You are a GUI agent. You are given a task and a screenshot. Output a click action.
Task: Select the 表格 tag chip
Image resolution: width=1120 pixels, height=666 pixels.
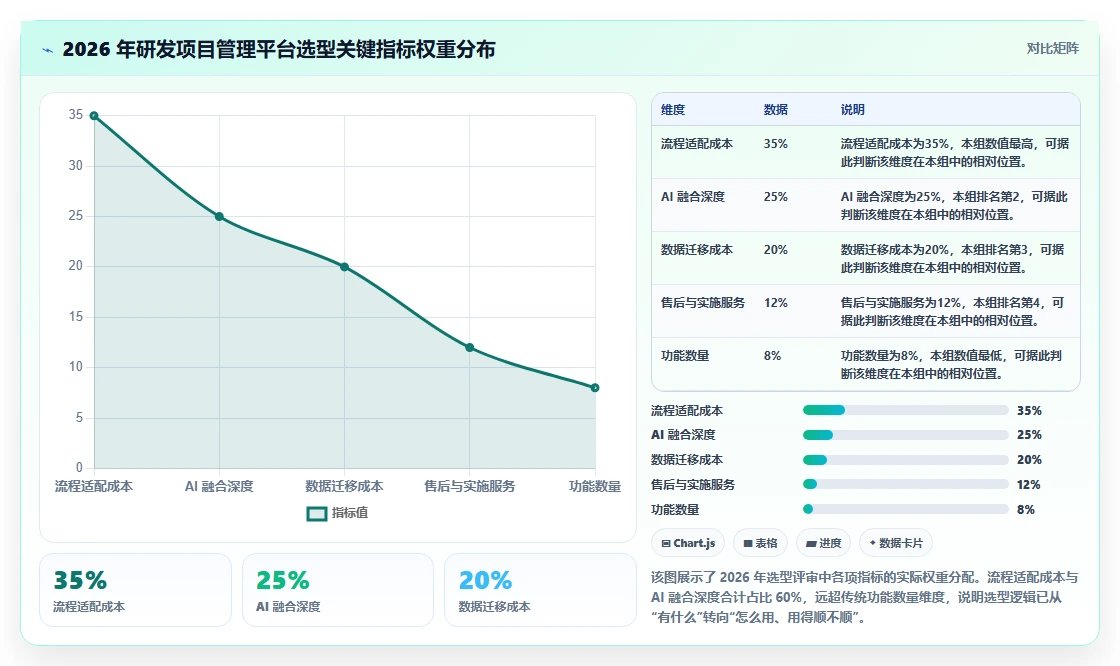click(x=760, y=543)
